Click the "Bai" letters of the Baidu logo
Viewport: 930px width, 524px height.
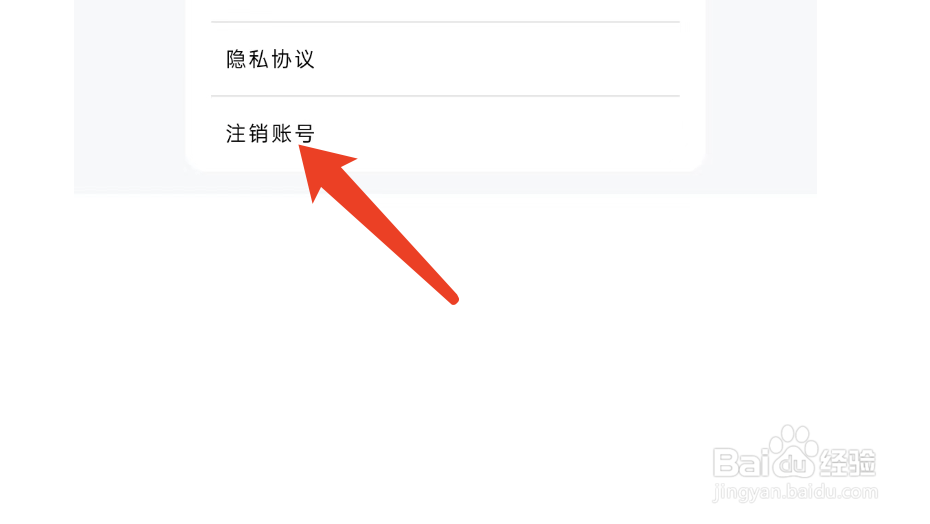point(740,462)
